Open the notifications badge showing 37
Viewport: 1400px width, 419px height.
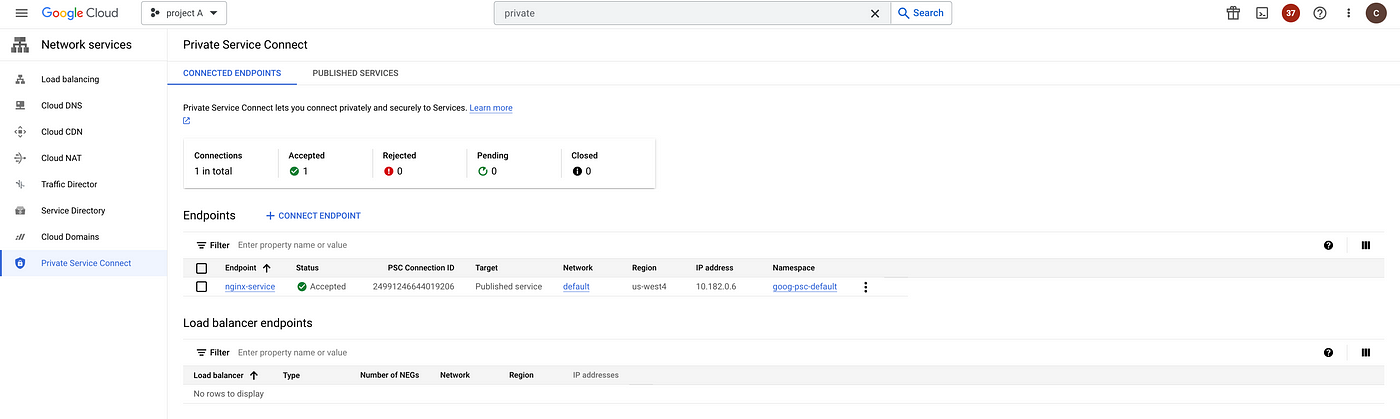click(1291, 13)
